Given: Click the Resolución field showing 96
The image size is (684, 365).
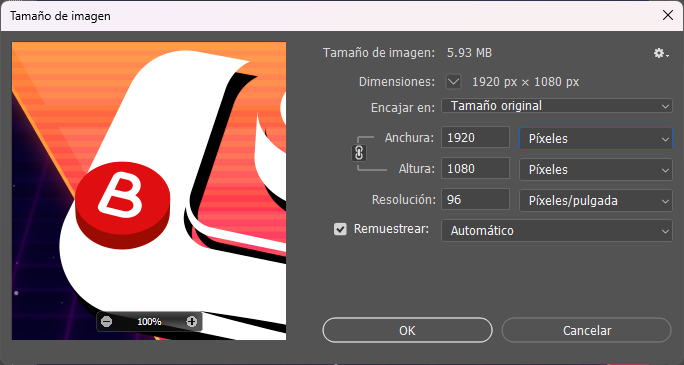Looking at the screenshot, I should 475,199.
